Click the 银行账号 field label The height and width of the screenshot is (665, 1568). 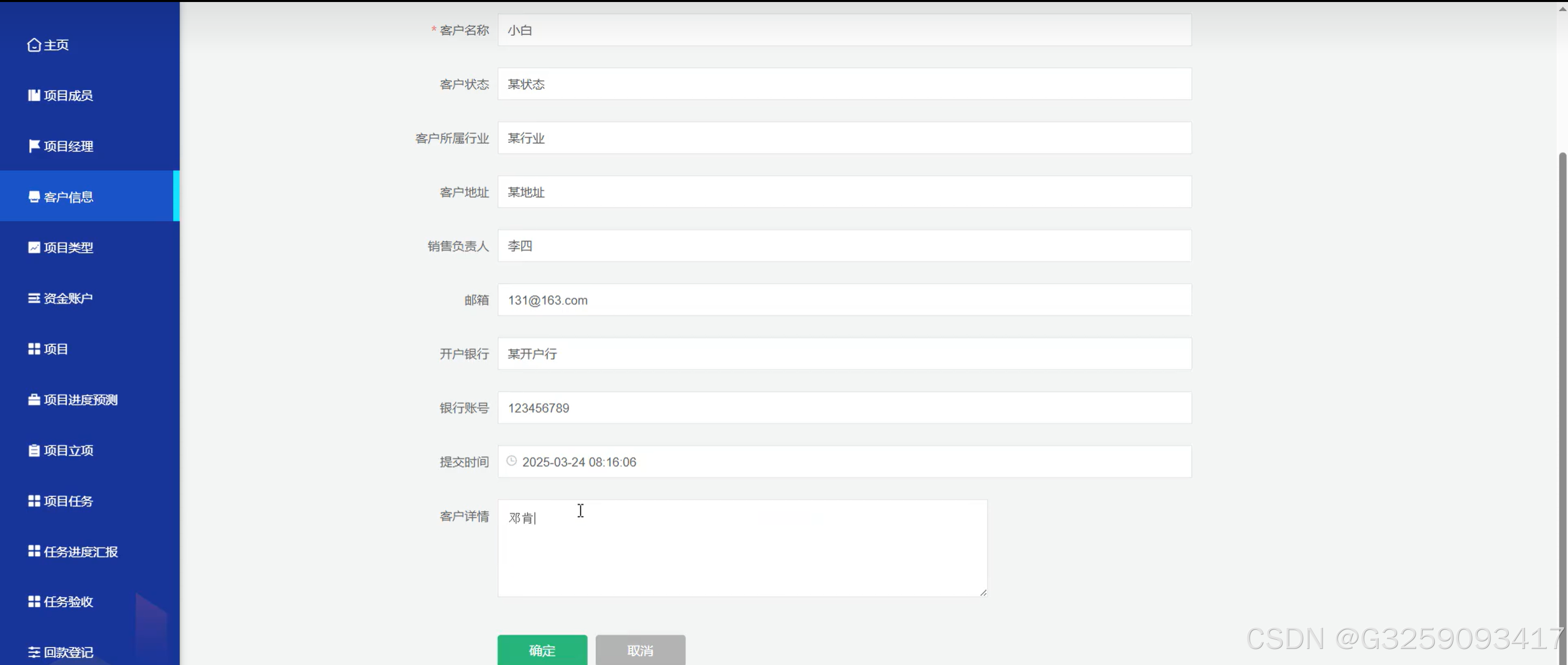(x=465, y=407)
